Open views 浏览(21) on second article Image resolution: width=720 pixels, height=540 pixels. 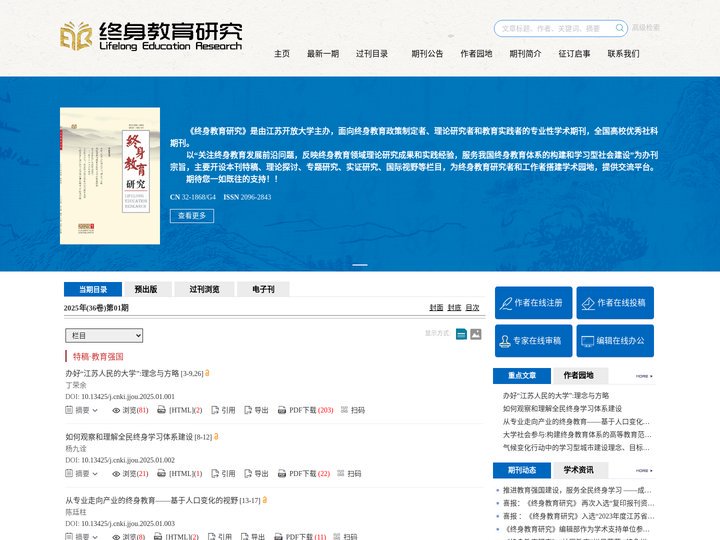(130, 473)
